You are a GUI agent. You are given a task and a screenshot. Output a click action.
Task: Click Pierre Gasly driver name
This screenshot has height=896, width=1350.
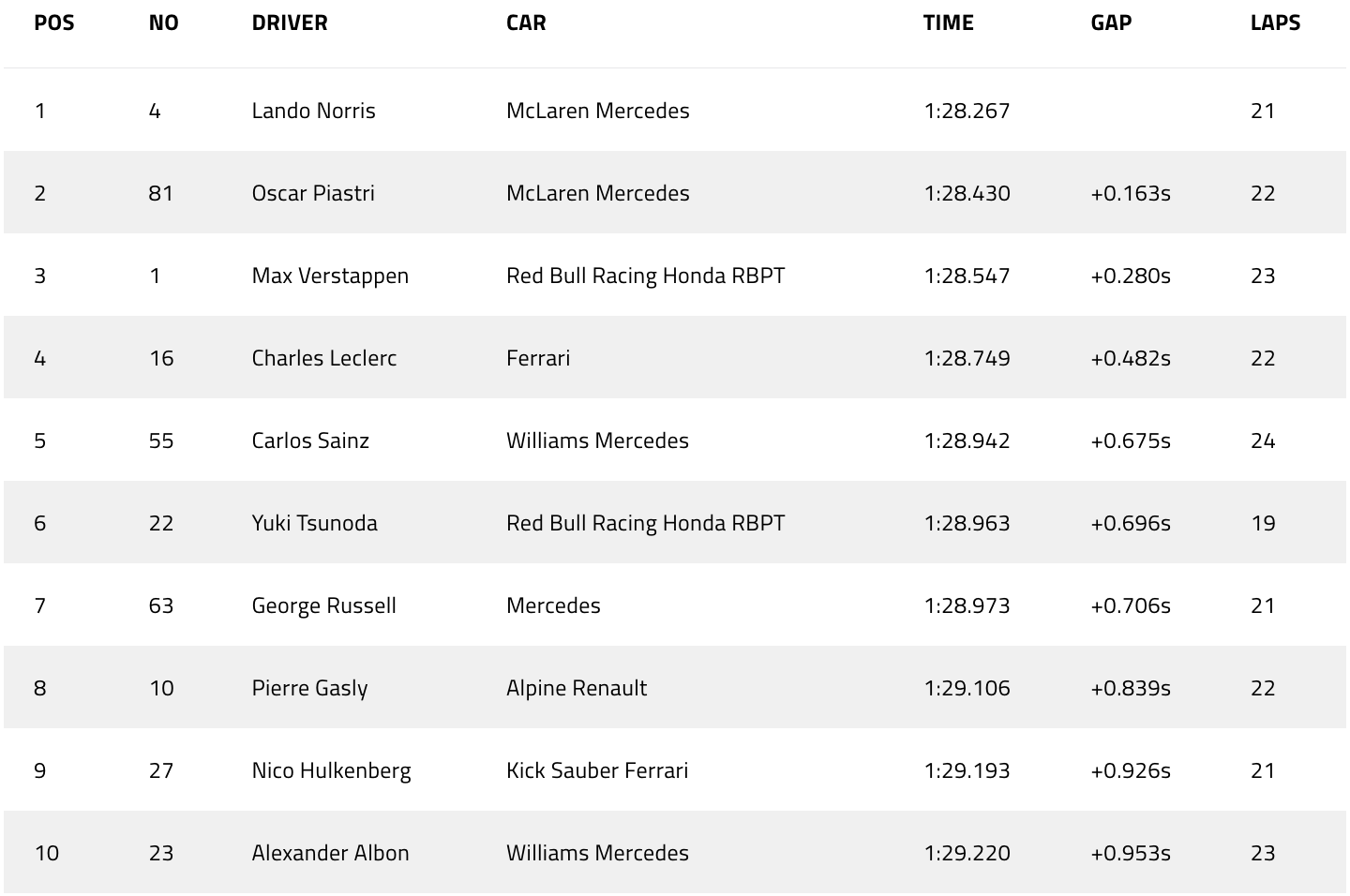[x=309, y=688]
